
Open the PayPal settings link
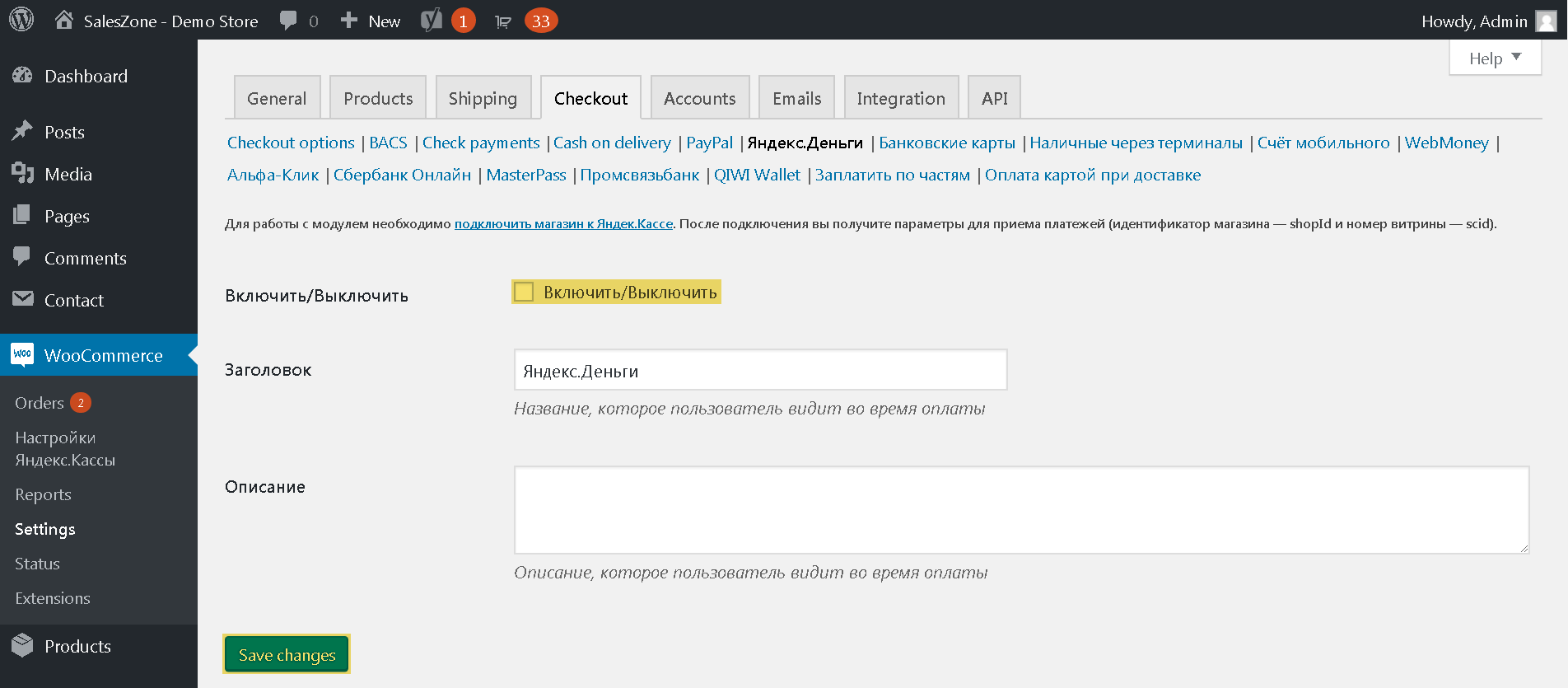710,143
